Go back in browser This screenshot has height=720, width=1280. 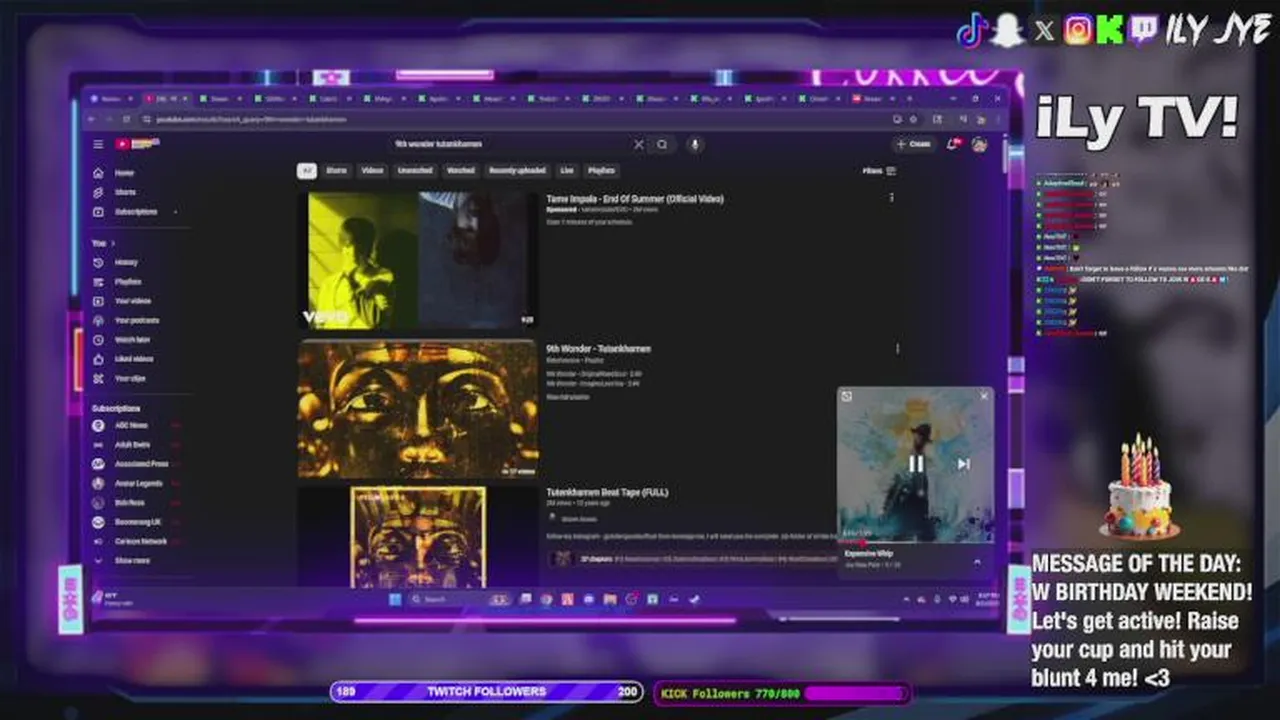click(x=93, y=119)
